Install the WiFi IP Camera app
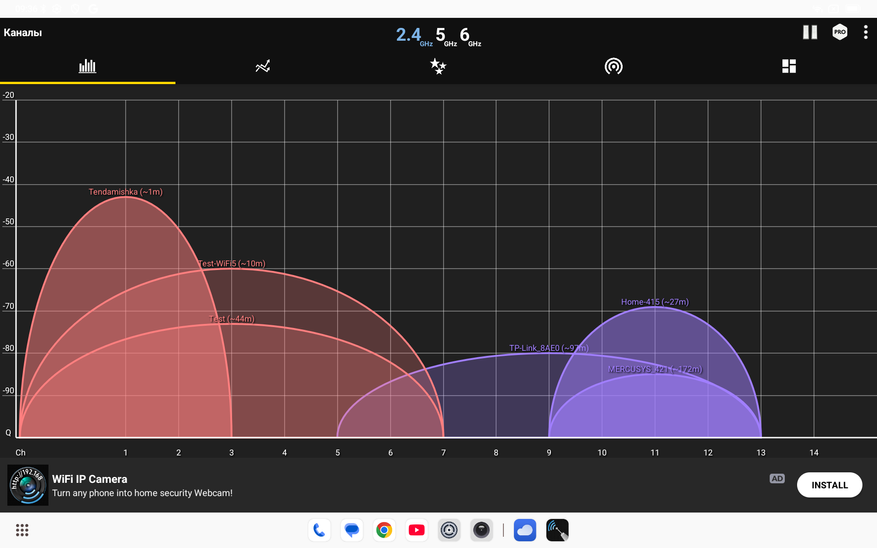This screenshot has width=877, height=548. tap(829, 485)
